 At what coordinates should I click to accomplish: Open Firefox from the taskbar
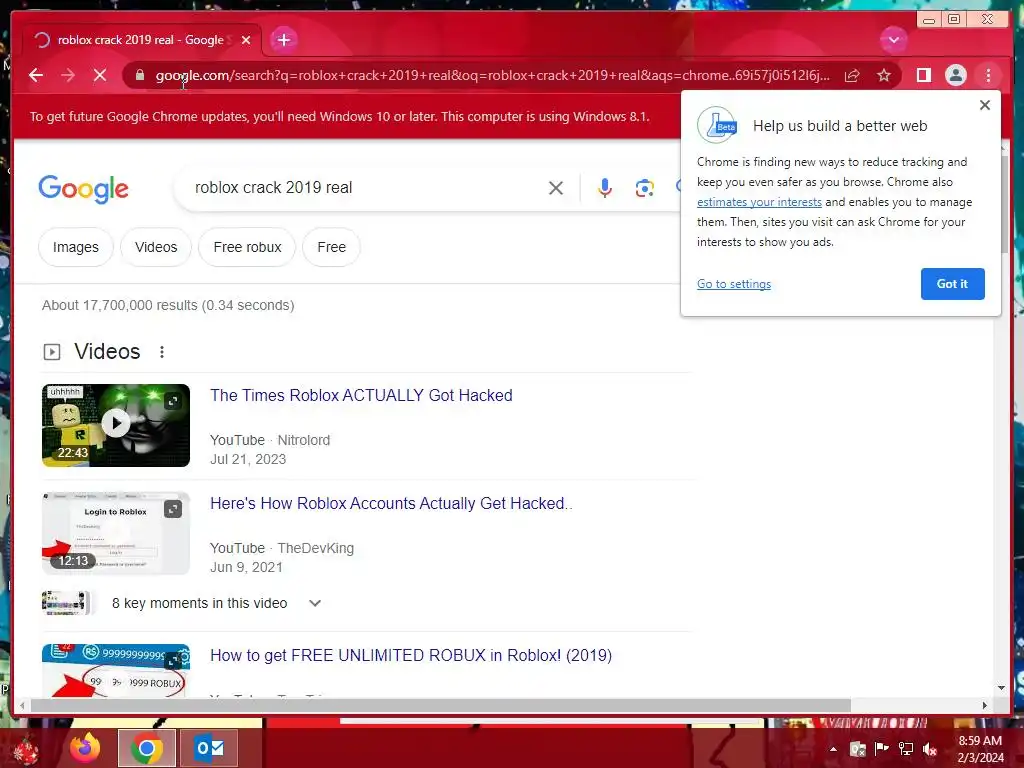(x=85, y=748)
